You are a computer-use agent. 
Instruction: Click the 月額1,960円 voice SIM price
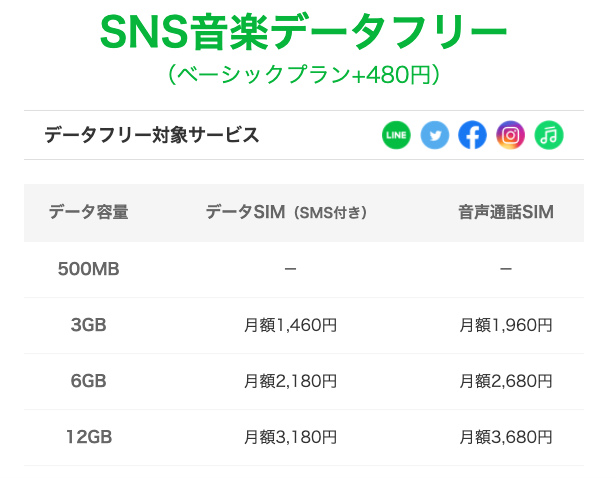pos(506,325)
